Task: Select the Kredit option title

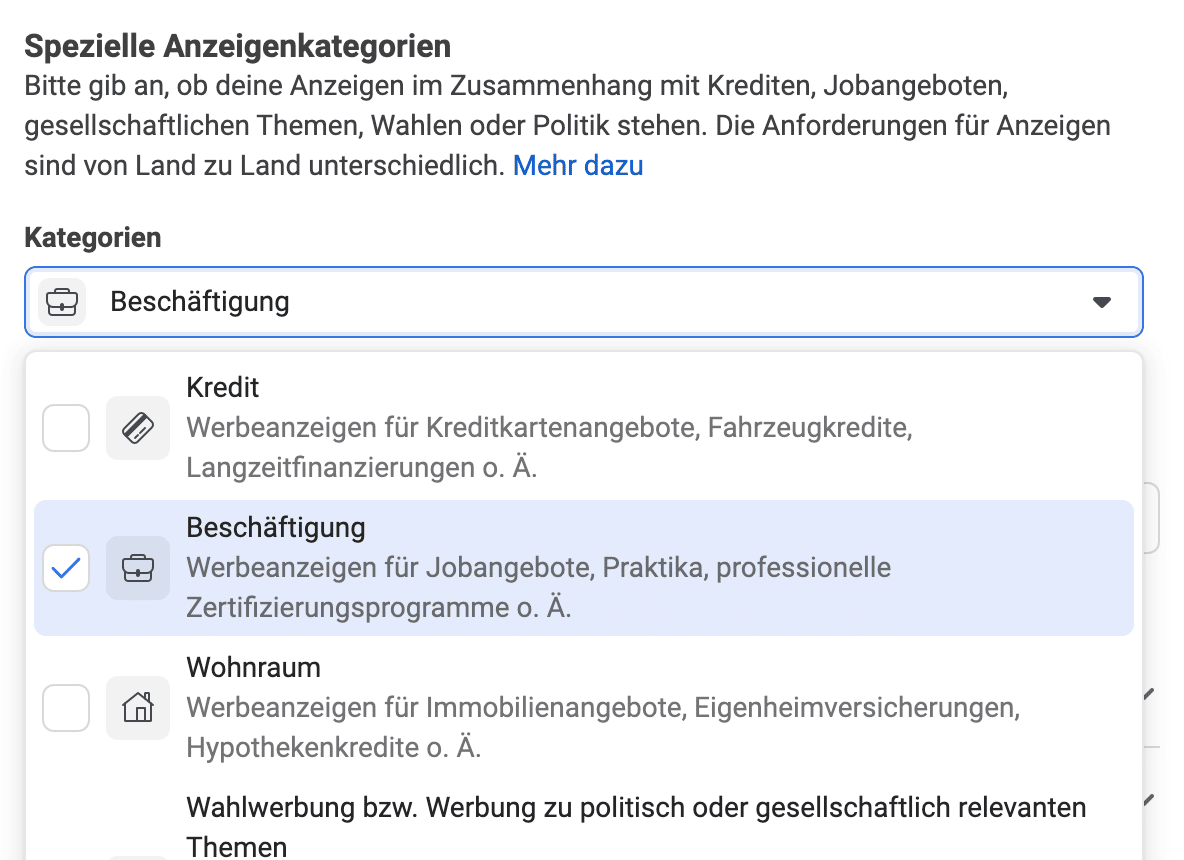Action: click(223, 387)
